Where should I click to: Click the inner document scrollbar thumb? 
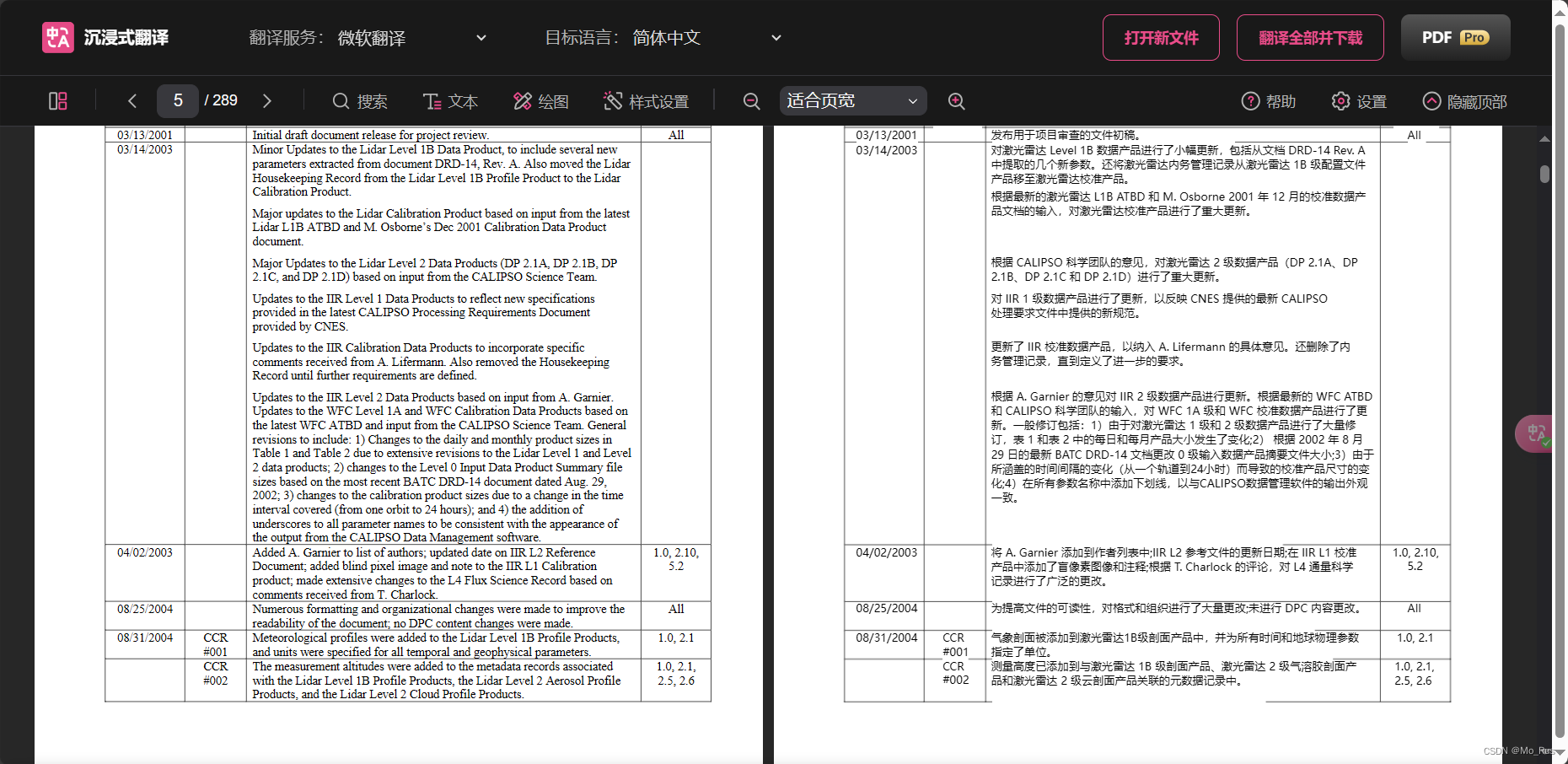pos(1544,174)
